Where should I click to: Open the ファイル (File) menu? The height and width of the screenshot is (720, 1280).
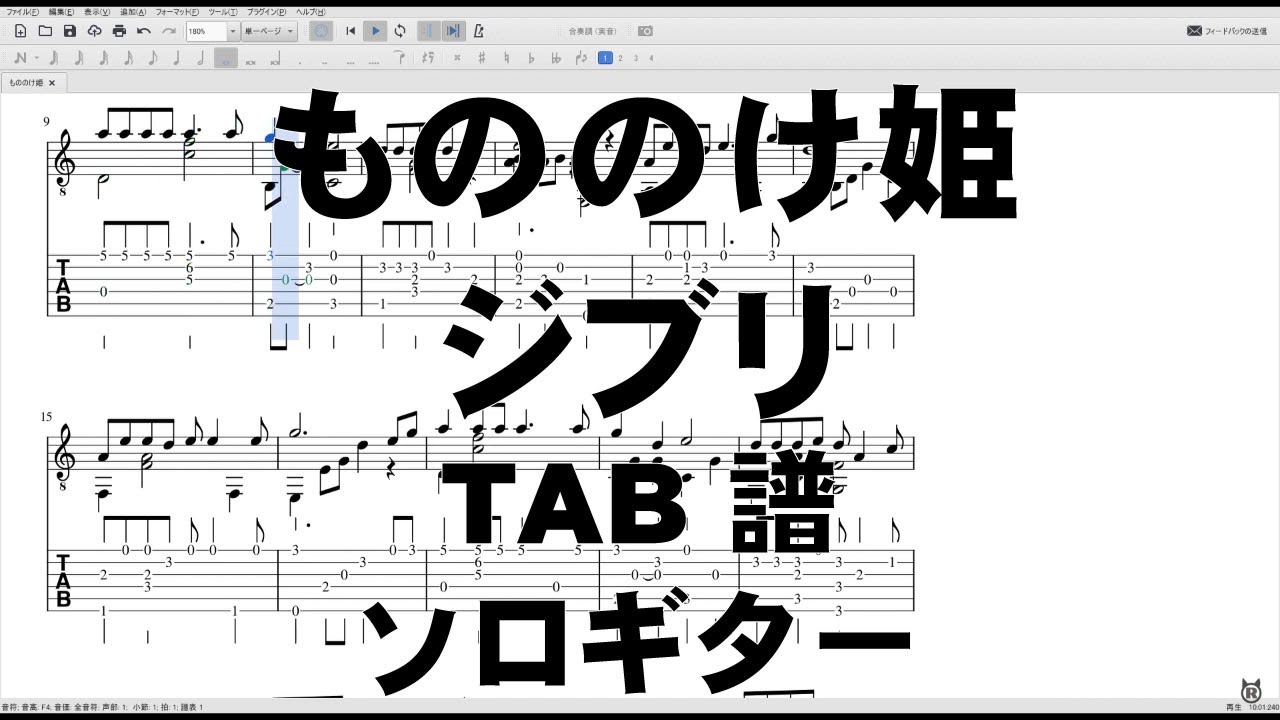(x=23, y=12)
